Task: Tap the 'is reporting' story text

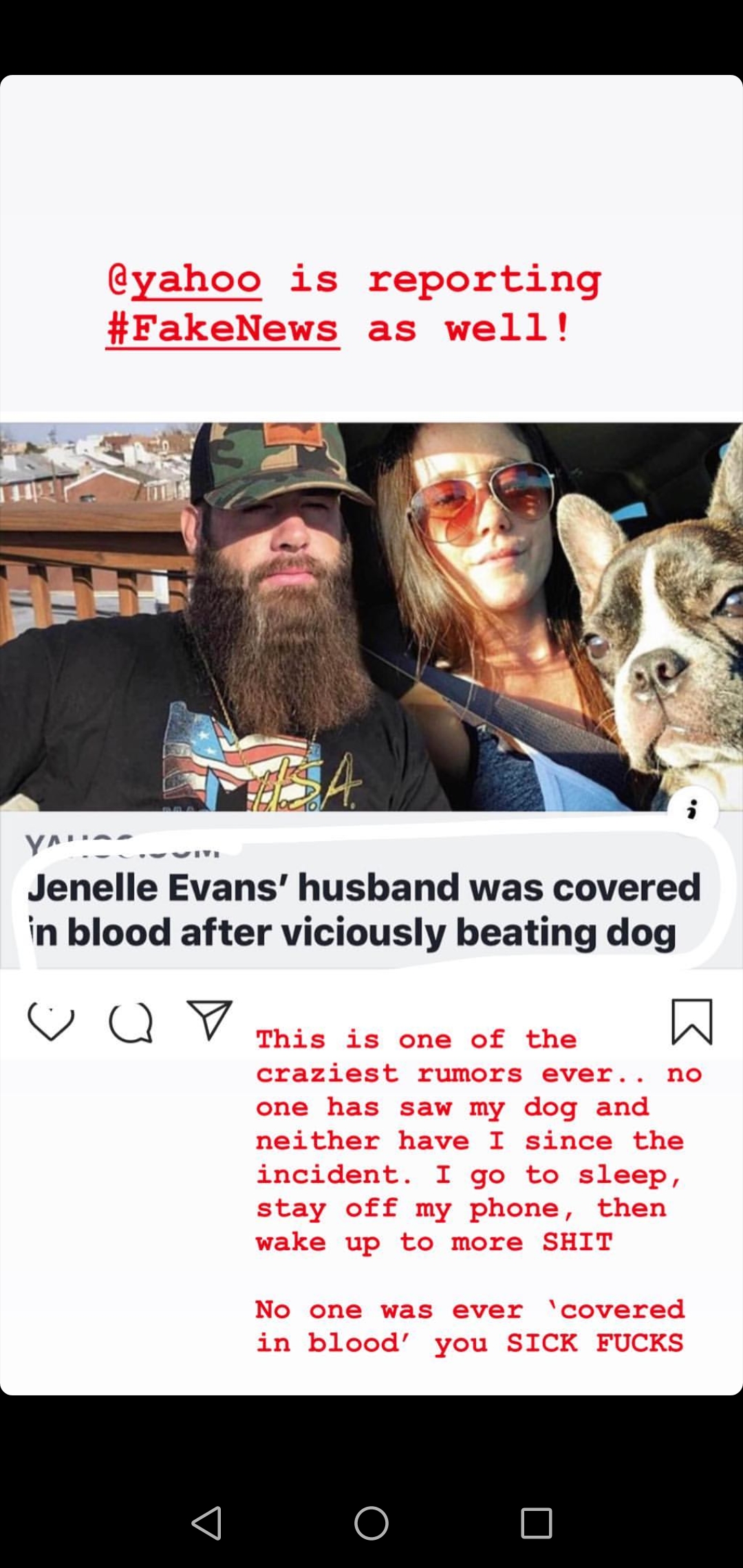Action: [444, 280]
